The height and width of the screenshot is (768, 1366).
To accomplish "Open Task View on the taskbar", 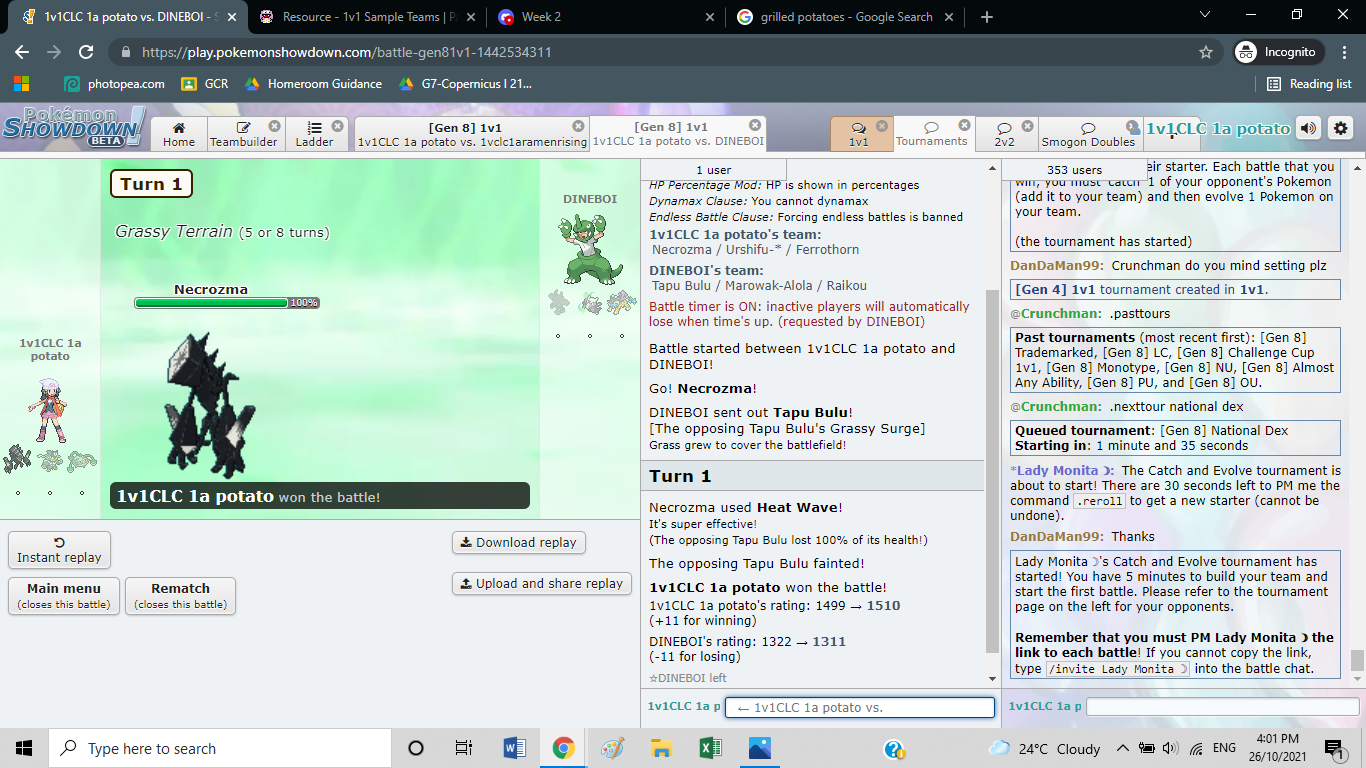I will (x=464, y=748).
